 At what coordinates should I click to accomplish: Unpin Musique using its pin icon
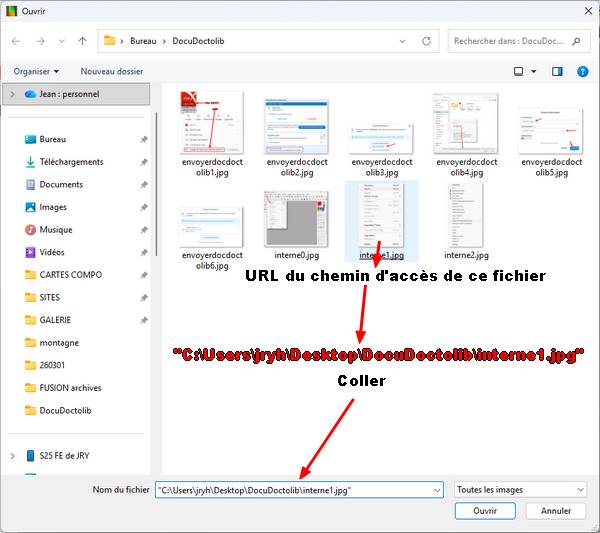(x=144, y=230)
